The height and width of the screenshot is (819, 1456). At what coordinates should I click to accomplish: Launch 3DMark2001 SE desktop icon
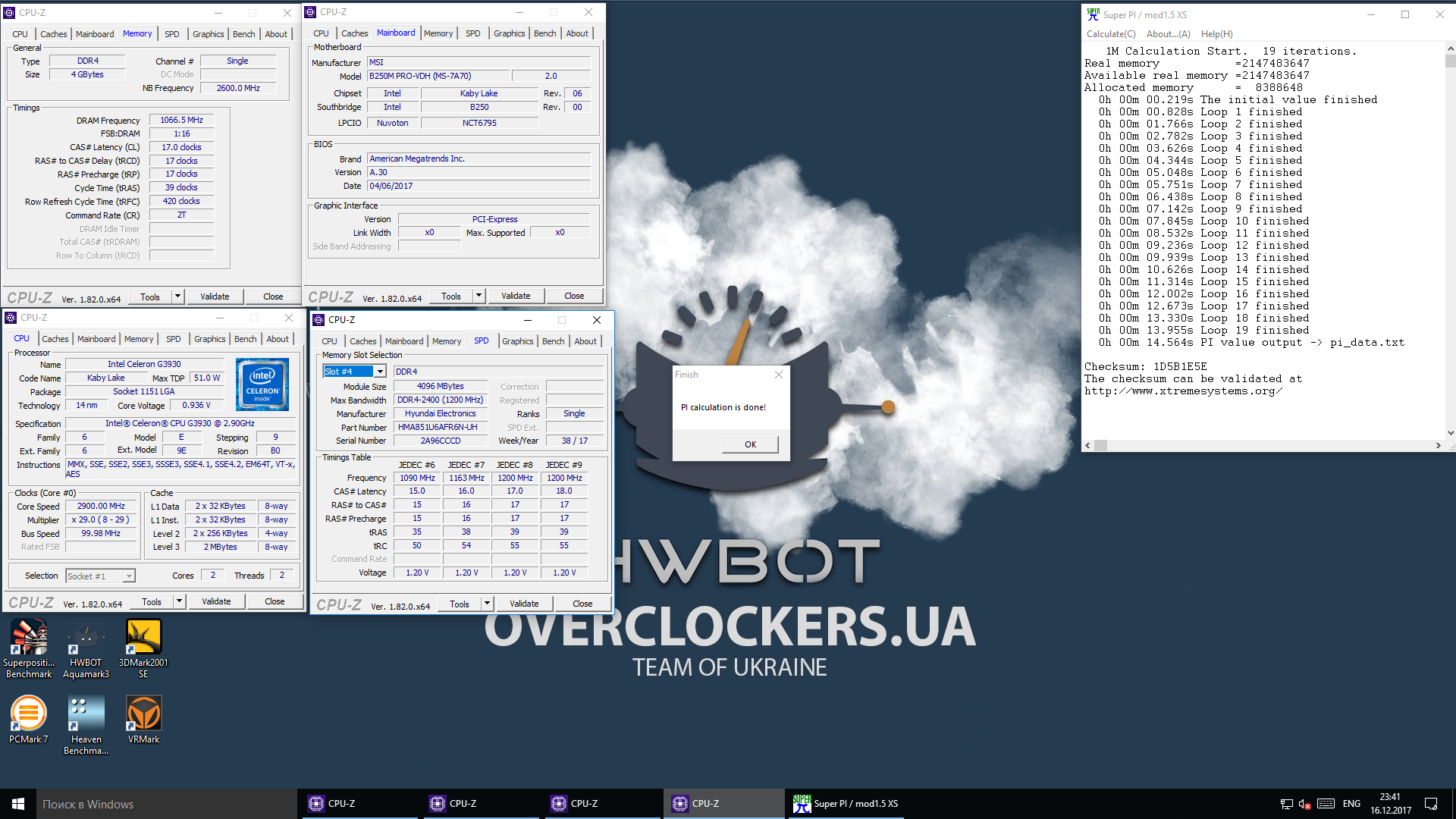pyautogui.click(x=143, y=648)
